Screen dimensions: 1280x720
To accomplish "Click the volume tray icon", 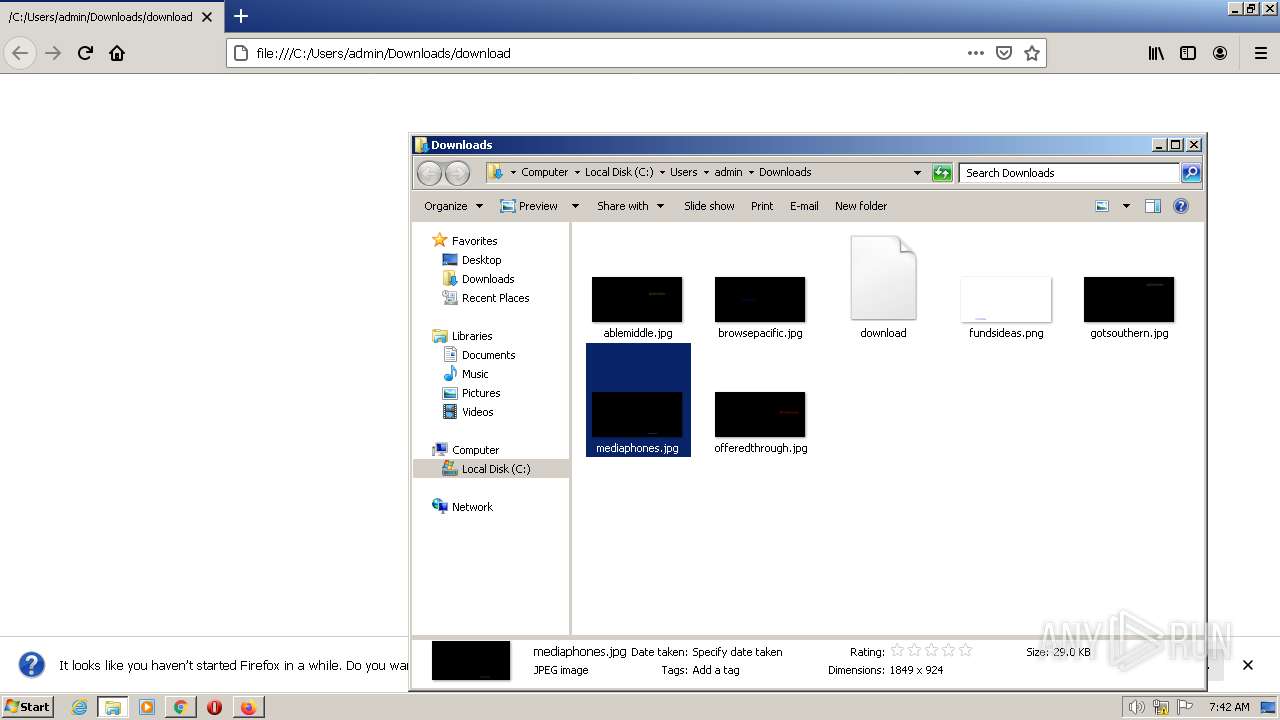I will tap(1136, 707).
